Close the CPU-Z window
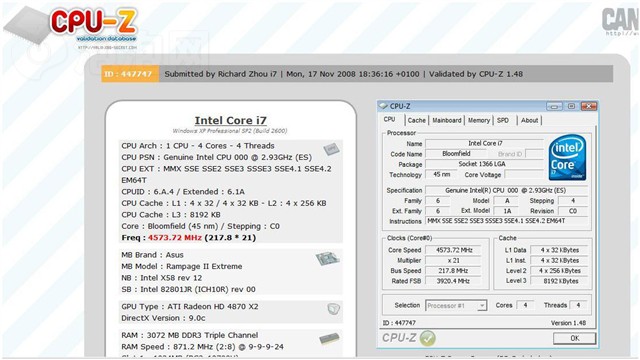640x360 pixels. point(589,106)
